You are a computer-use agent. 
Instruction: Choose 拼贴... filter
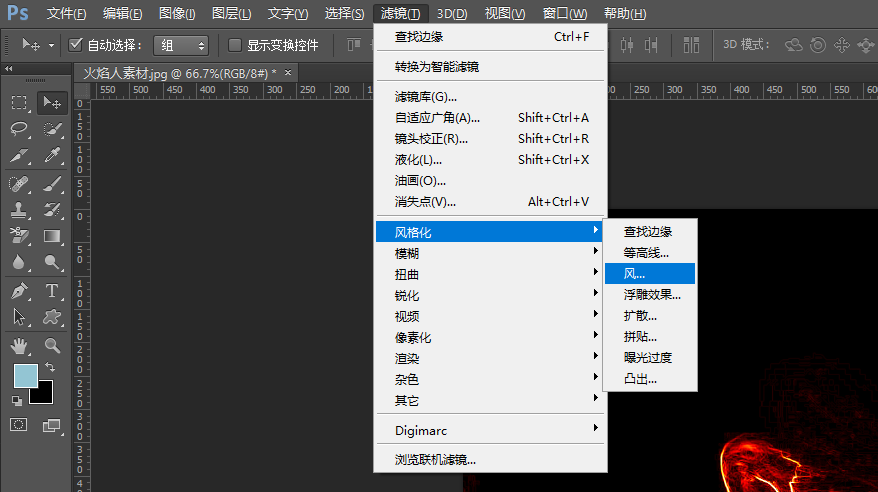click(650, 336)
